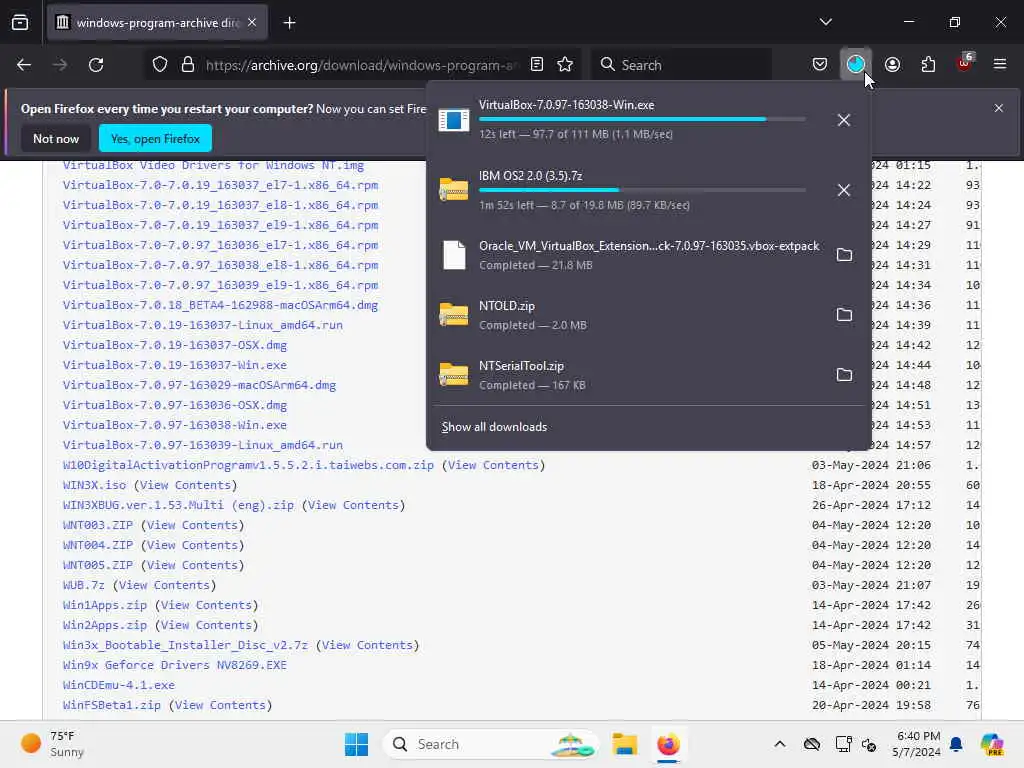Open Win9x Geforce Drivers NV8269.EXE link
Viewport: 1024px width, 768px height.
[x=174, y=665]
